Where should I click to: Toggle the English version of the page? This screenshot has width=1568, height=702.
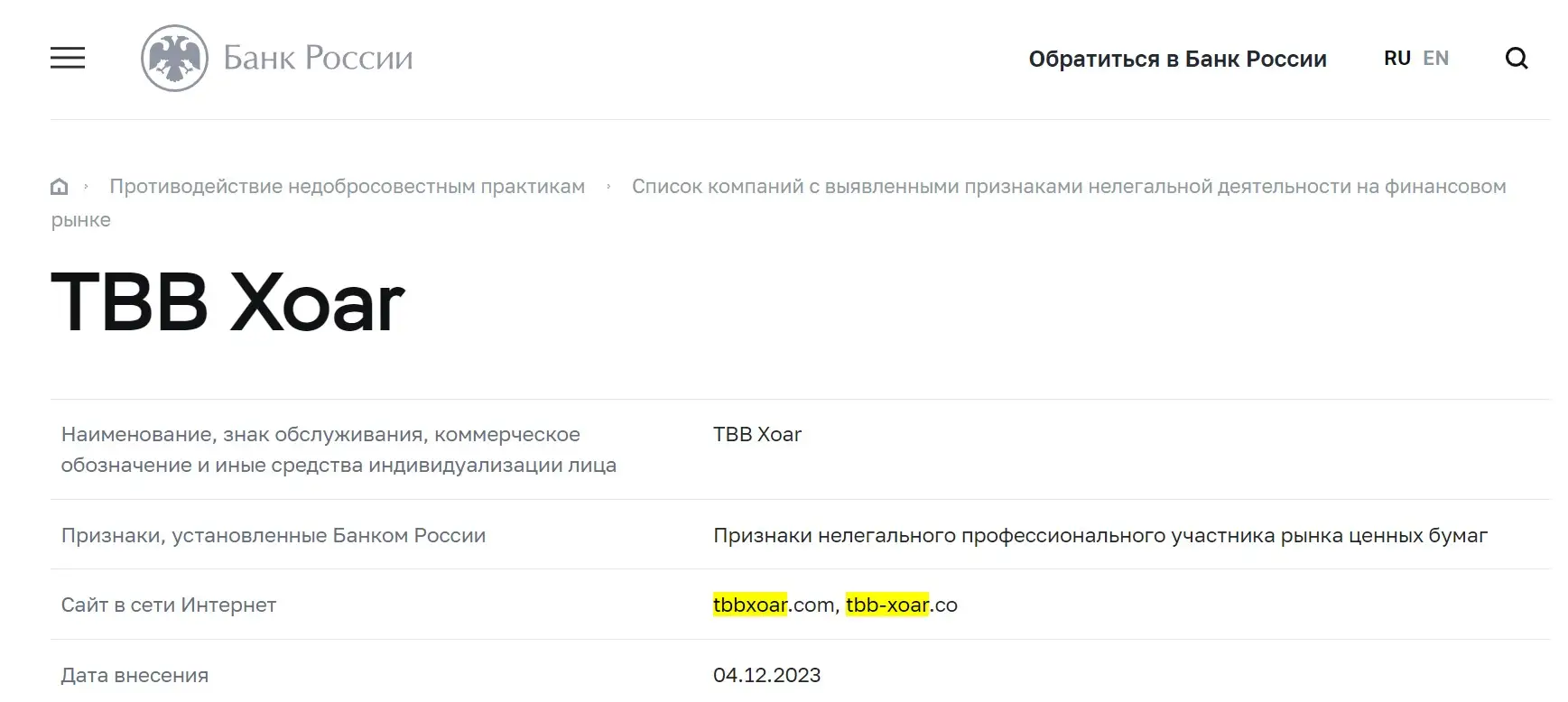click(1436, 58)
